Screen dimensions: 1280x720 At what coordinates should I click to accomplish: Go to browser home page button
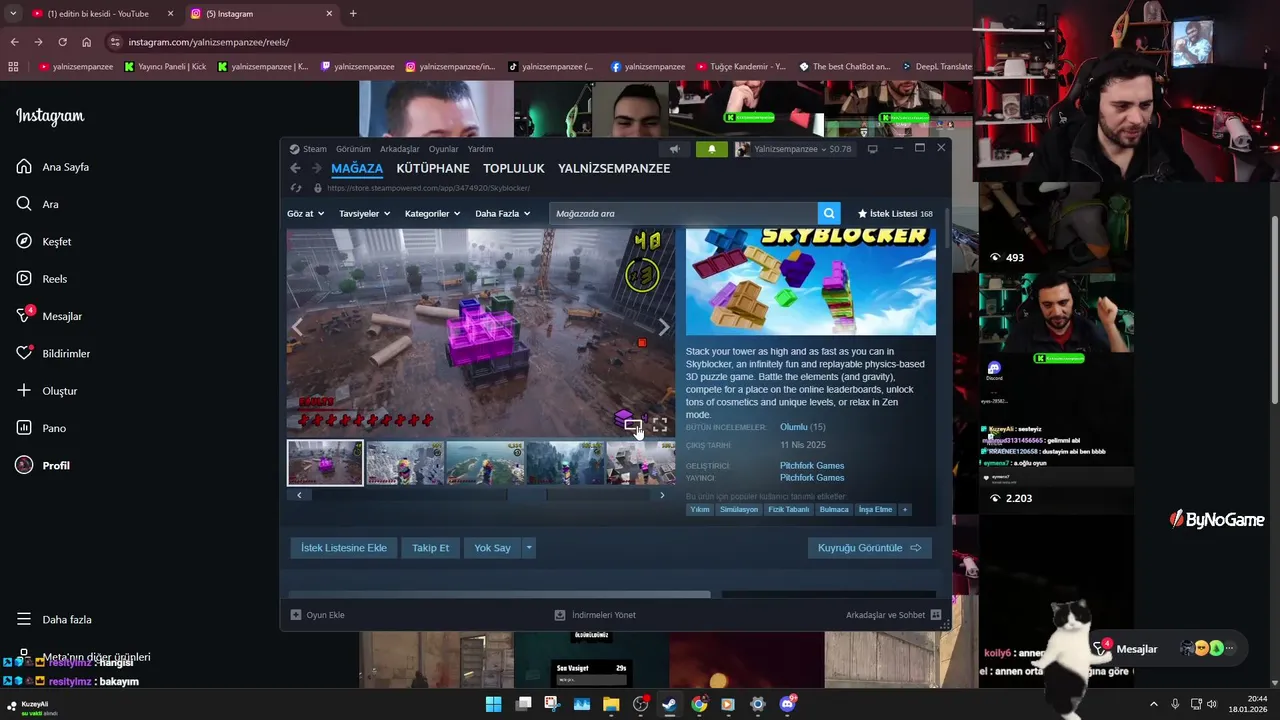tap(86, 42)
